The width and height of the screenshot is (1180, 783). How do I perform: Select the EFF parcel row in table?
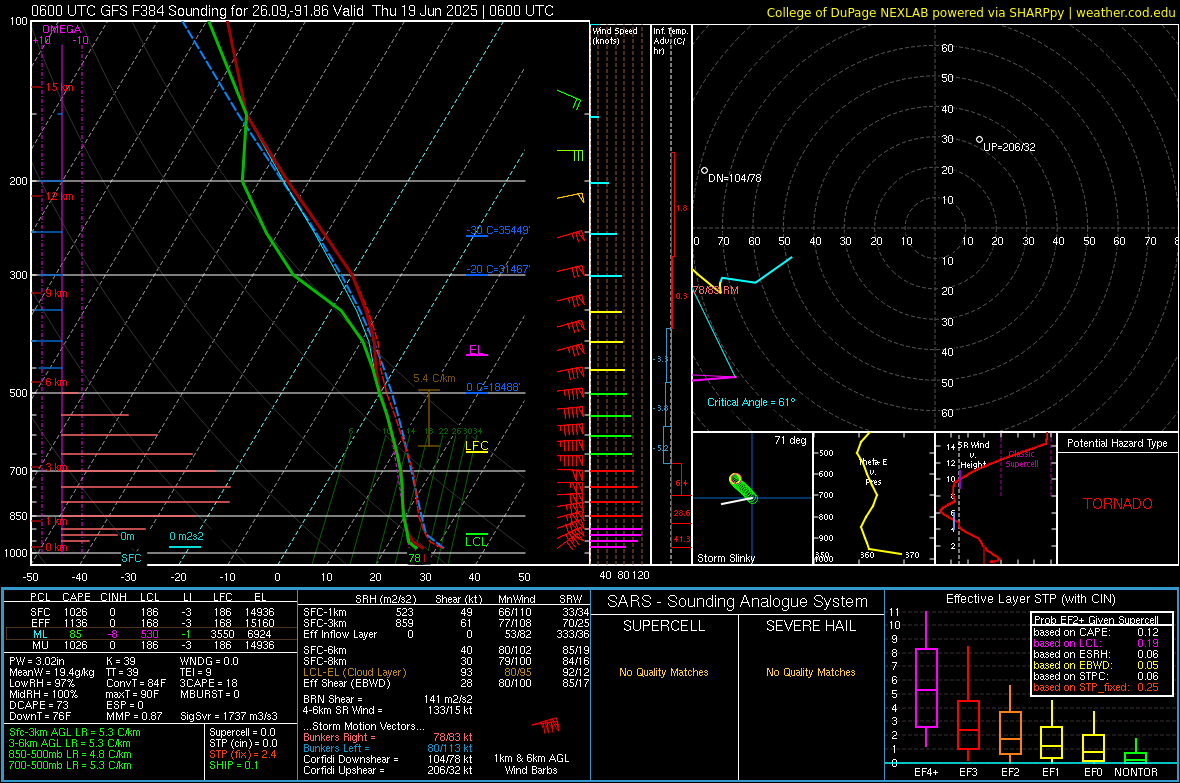tap(151, 623)
